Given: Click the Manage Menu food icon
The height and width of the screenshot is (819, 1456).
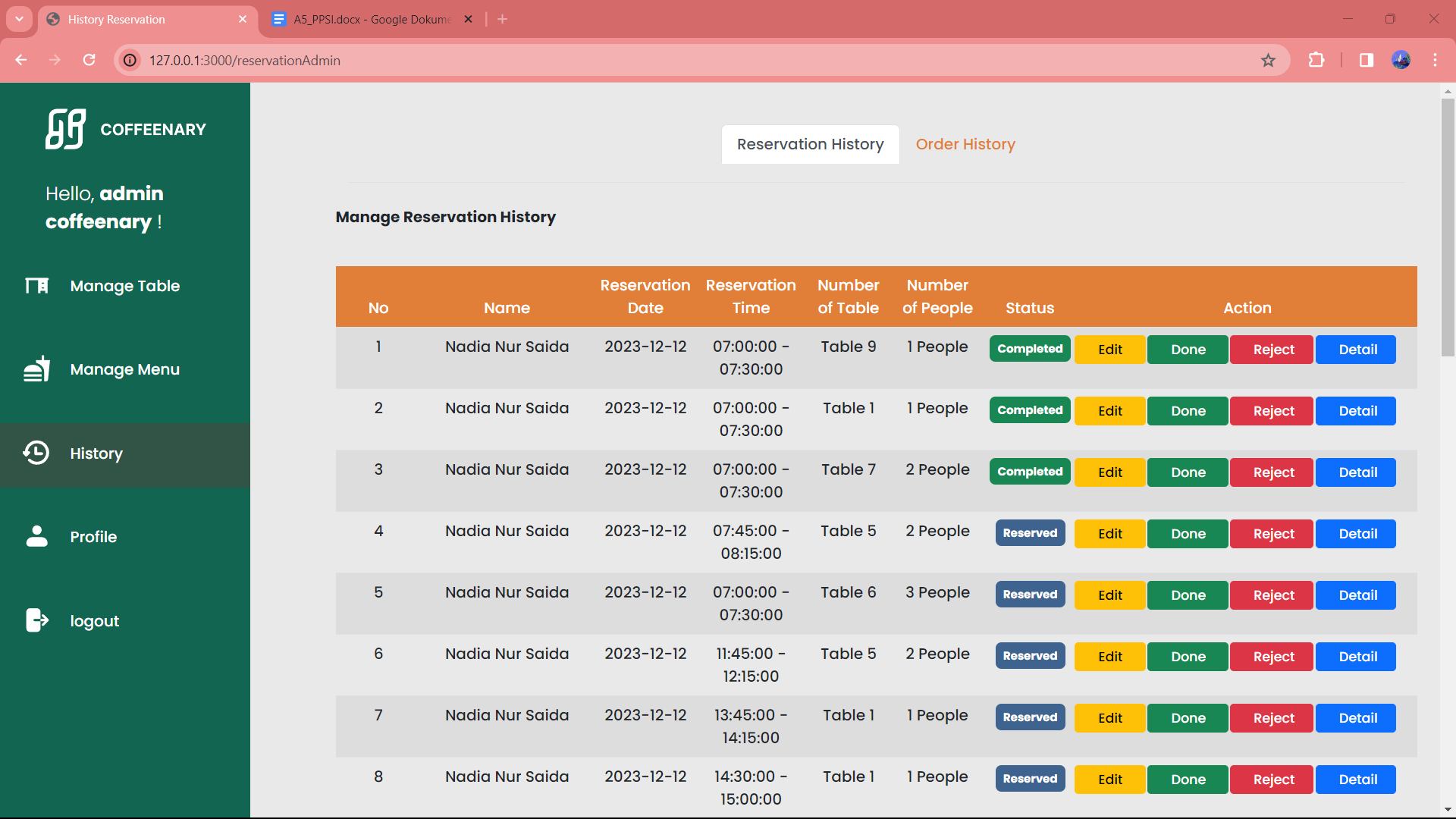Looking at the screenshot, I should click(36, 369).
